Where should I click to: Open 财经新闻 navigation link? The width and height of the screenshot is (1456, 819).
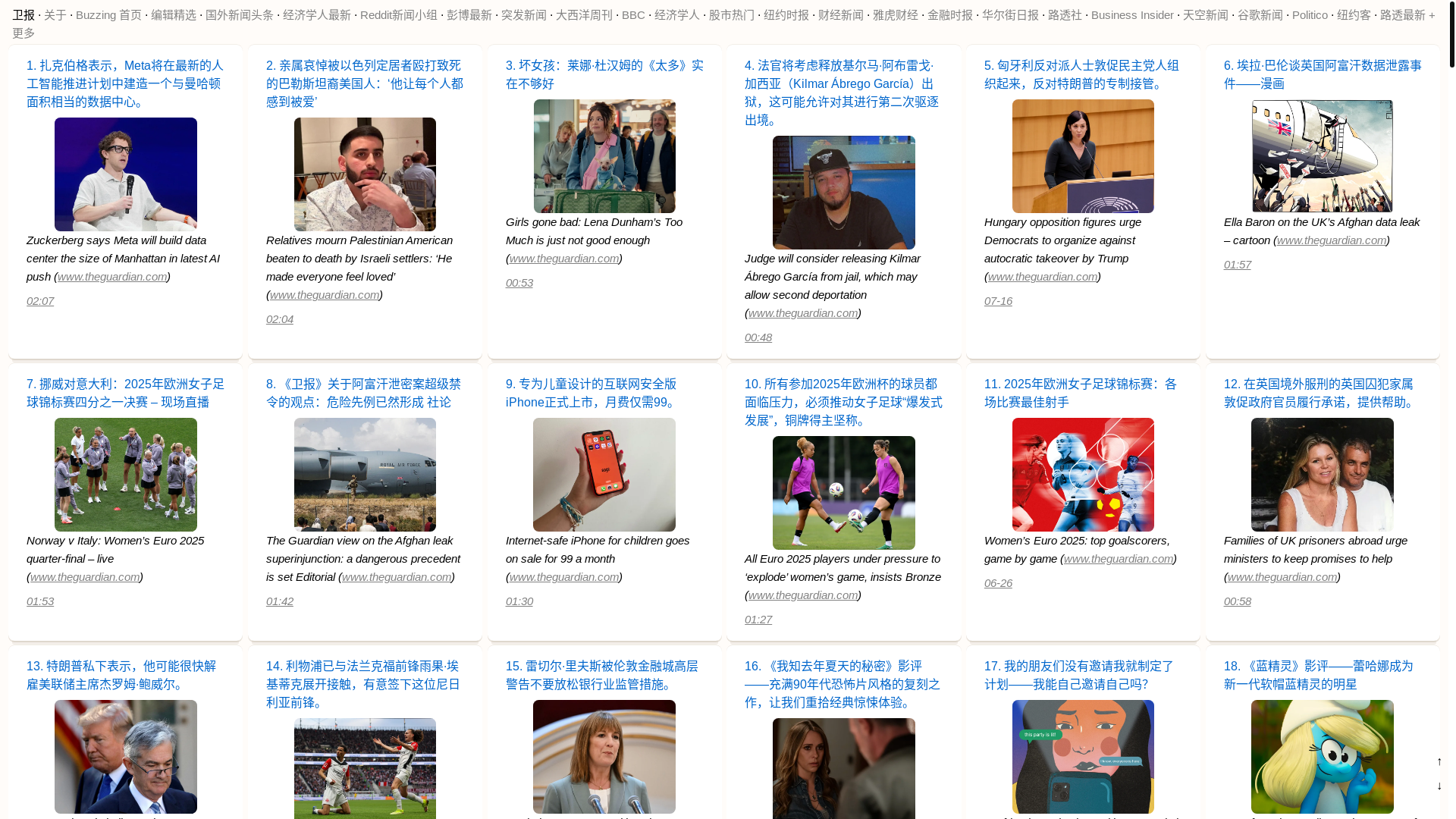pyautogui.click(x=841, y=15)
